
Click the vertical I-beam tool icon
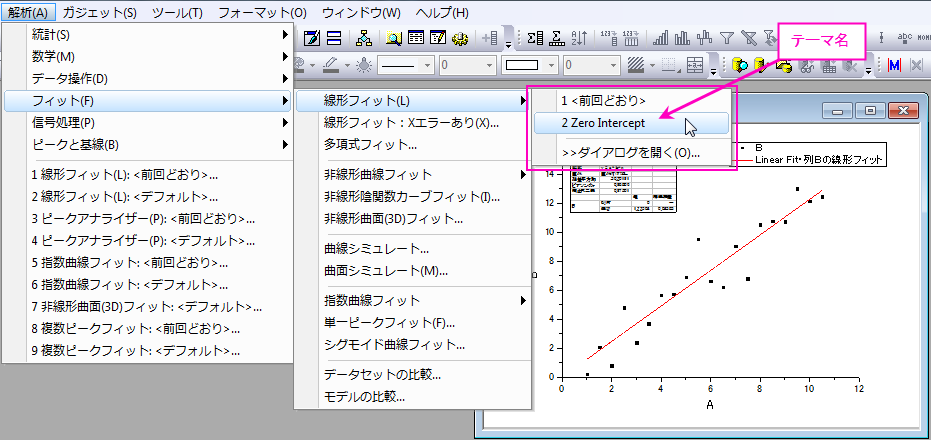[x=881, y=38]
